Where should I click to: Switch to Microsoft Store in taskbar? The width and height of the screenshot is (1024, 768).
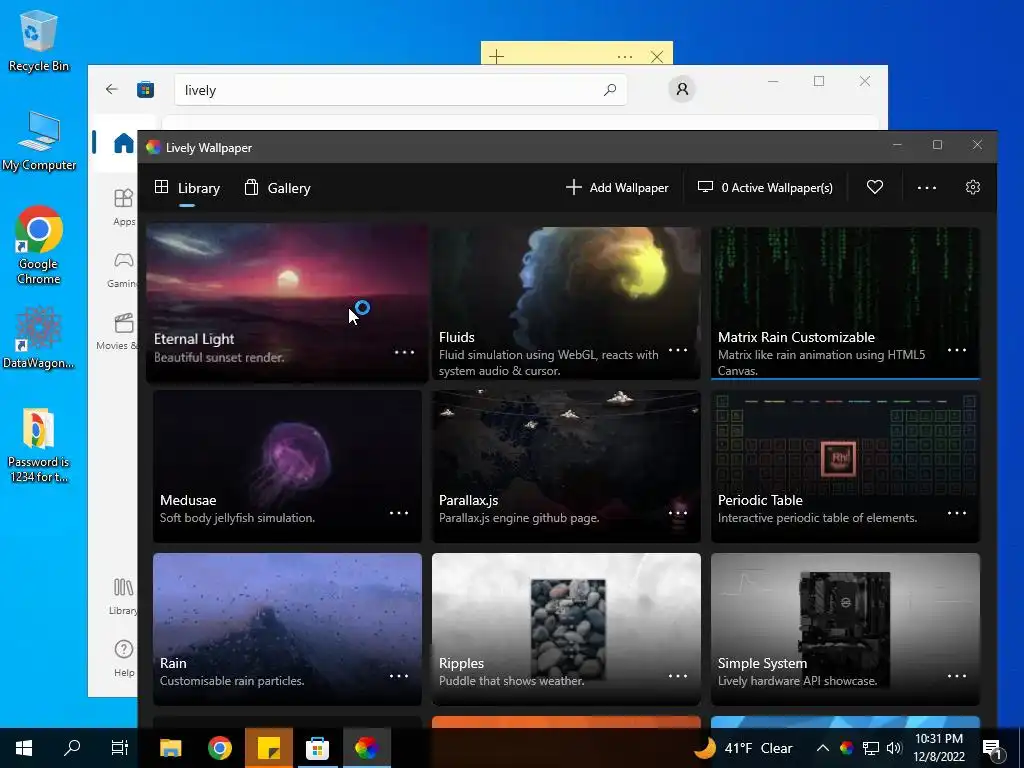(317, 748)
